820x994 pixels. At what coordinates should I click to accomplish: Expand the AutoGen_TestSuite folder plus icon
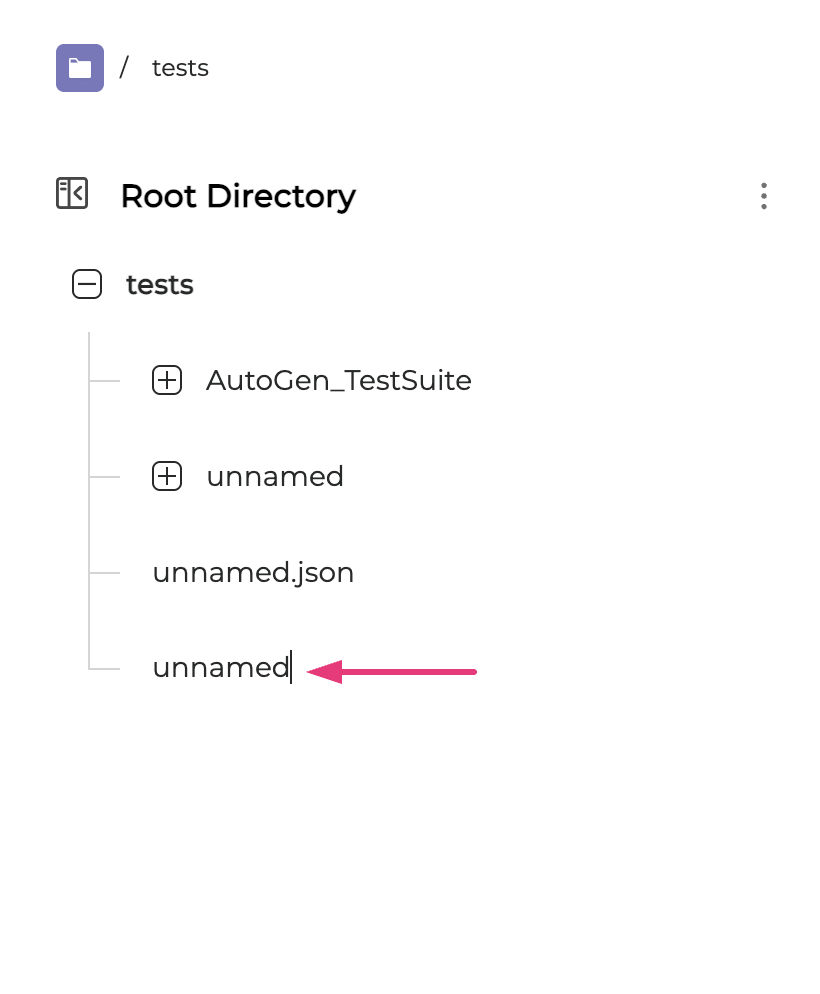[167, 381]
